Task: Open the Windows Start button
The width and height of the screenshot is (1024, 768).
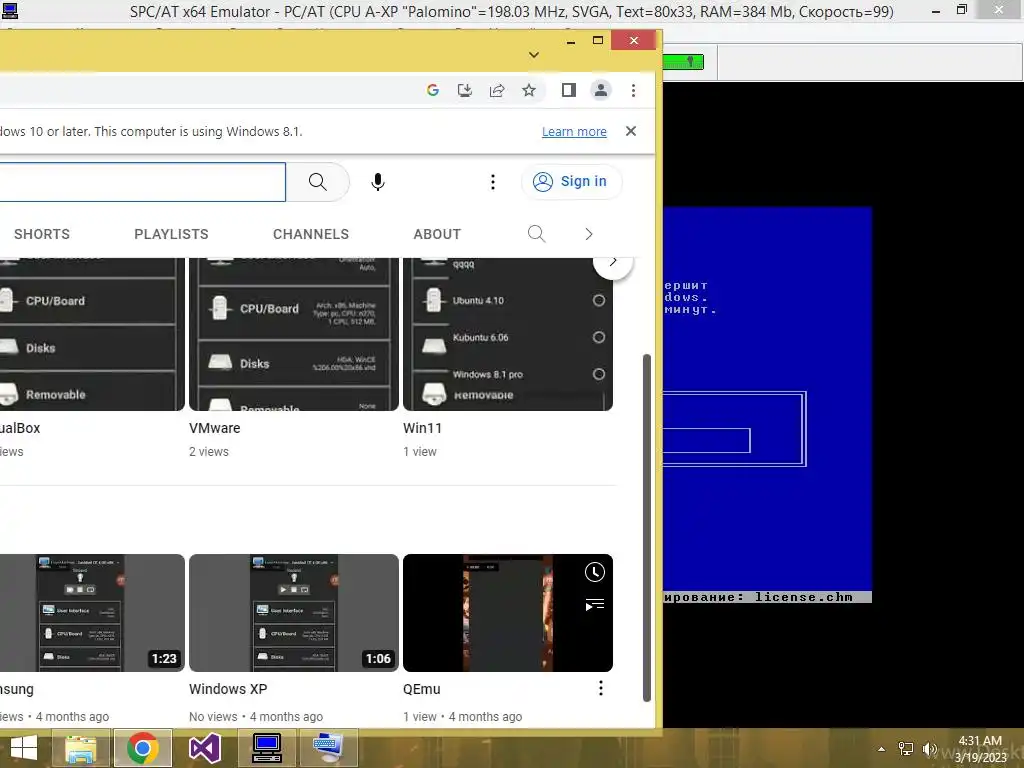Action: (24, 748)
